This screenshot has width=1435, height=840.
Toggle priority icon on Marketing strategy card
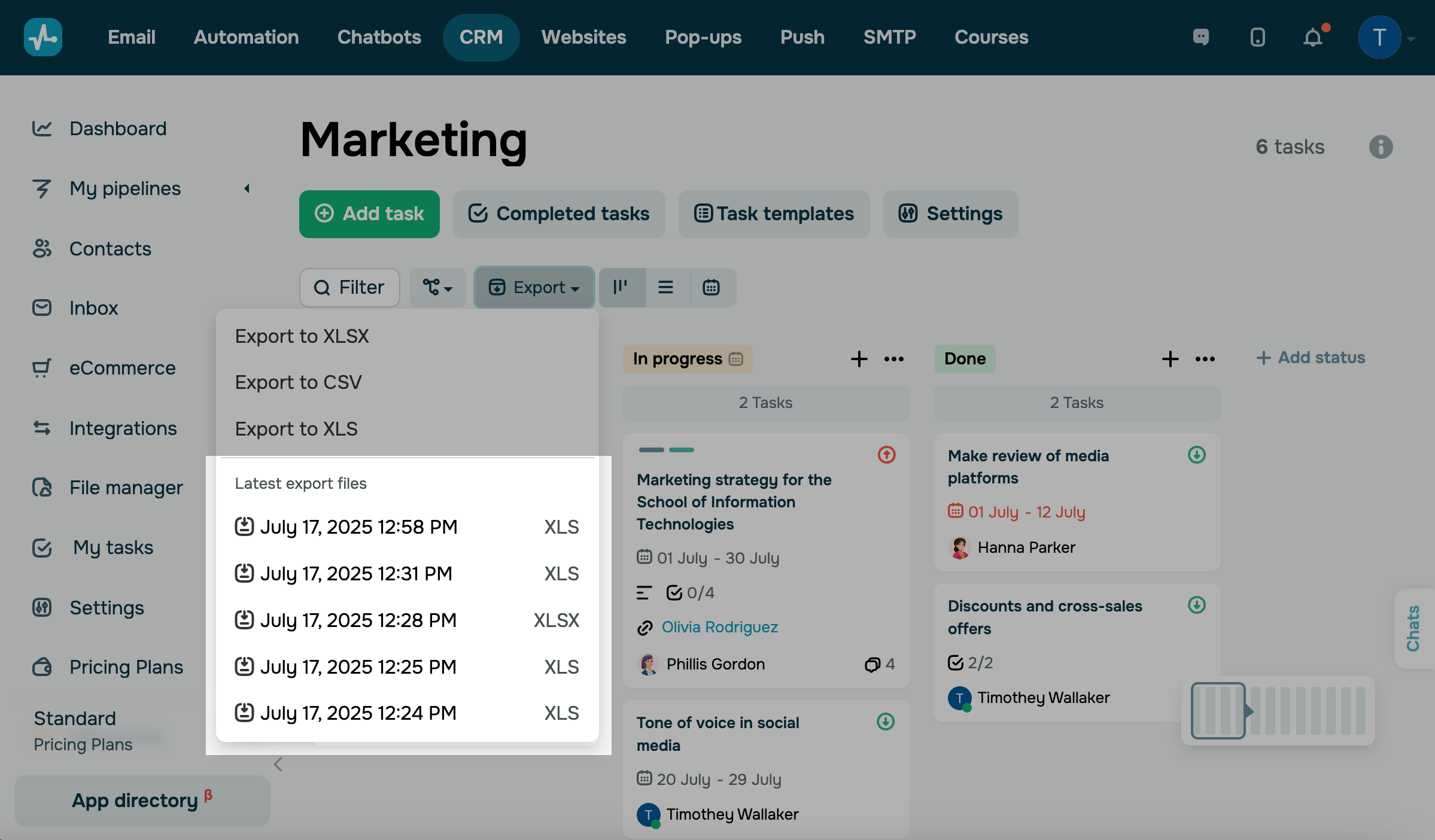886,455
